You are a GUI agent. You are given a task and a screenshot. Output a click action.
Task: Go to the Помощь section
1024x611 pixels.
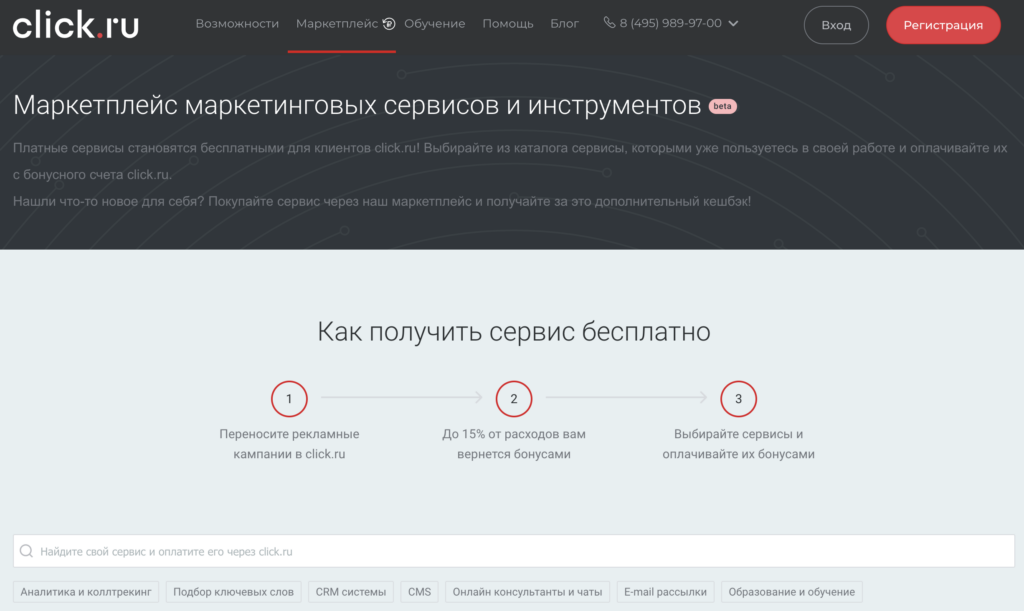tap(507, 24)
